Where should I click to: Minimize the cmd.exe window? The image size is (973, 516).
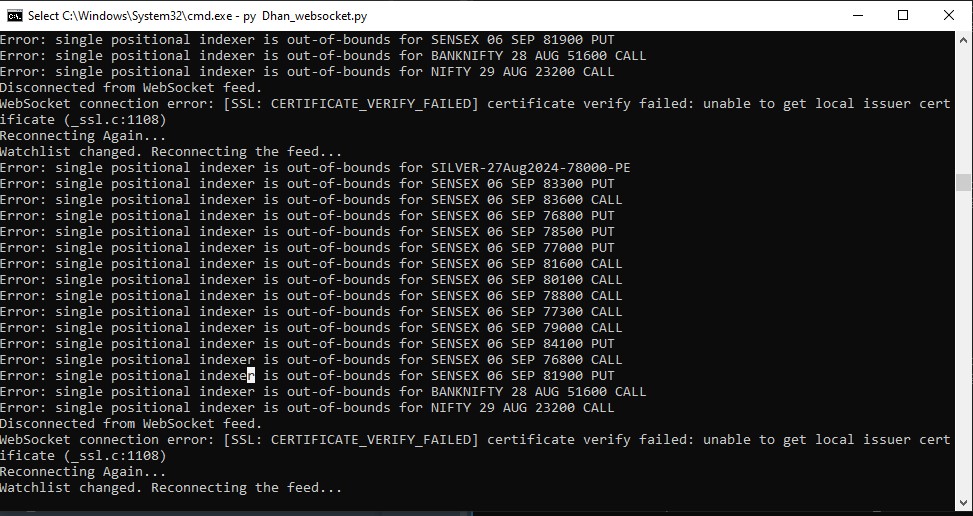tap(858, 16)
